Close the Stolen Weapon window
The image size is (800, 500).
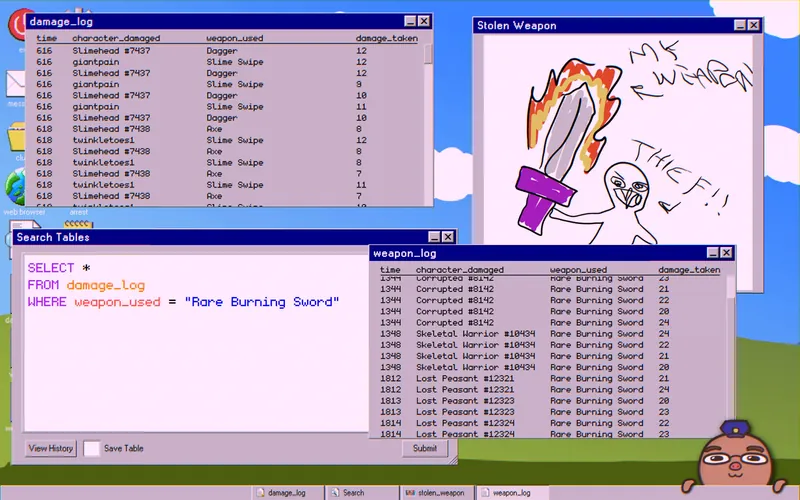coord(754,25)
